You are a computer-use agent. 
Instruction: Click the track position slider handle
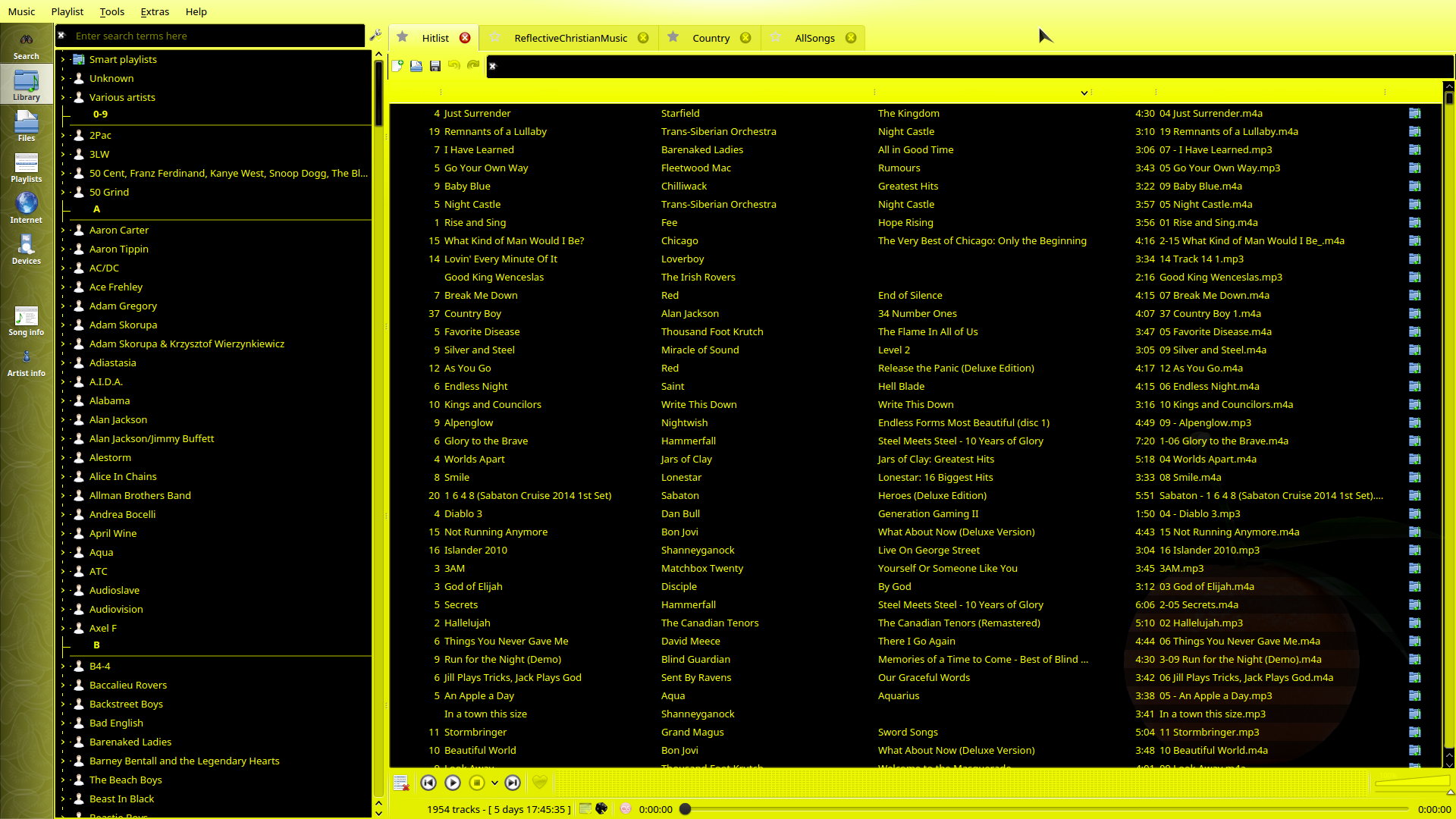pyautogui.click(x=685, y=809)
